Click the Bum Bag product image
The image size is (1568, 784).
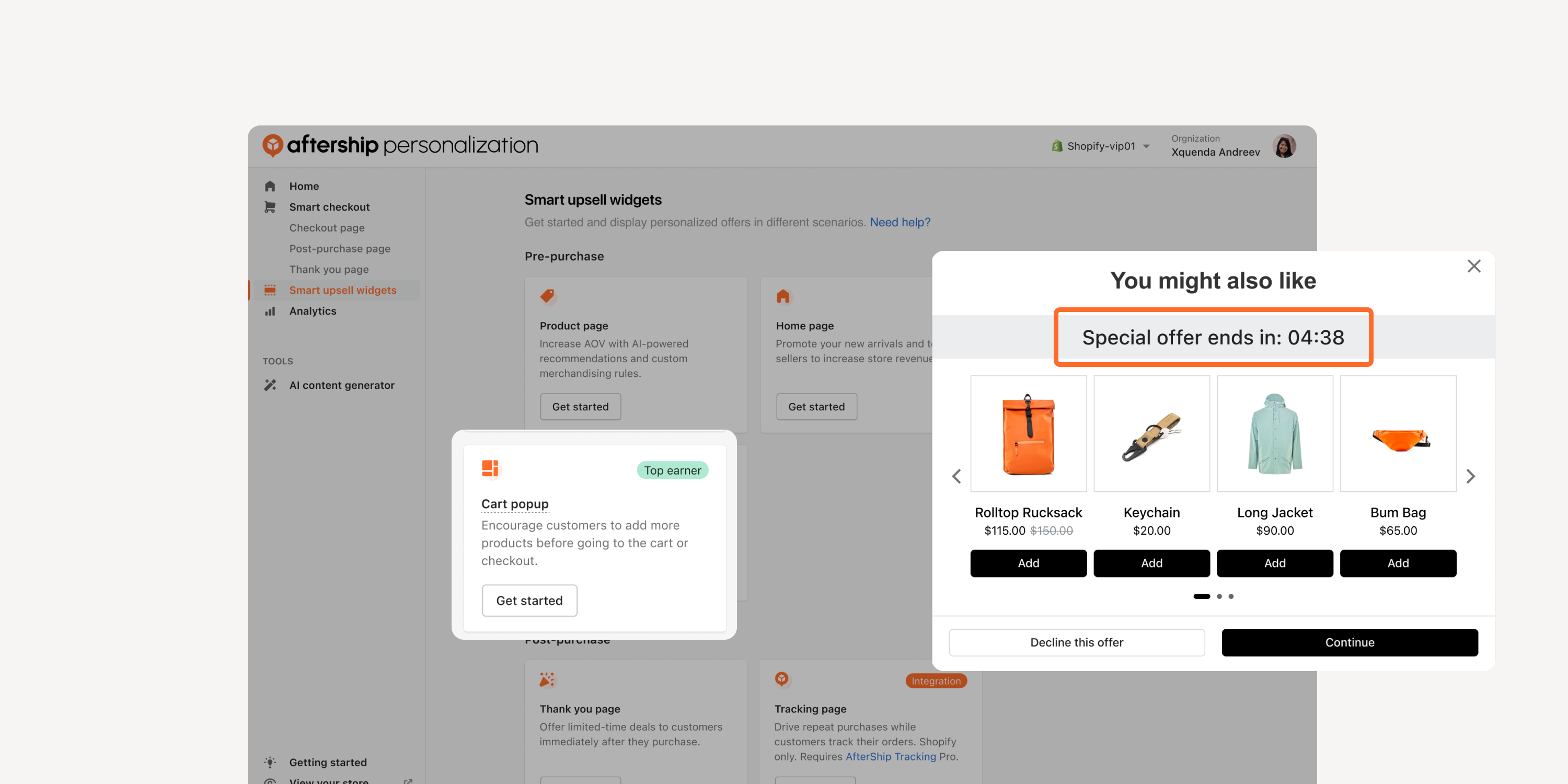pos(1398,433)
